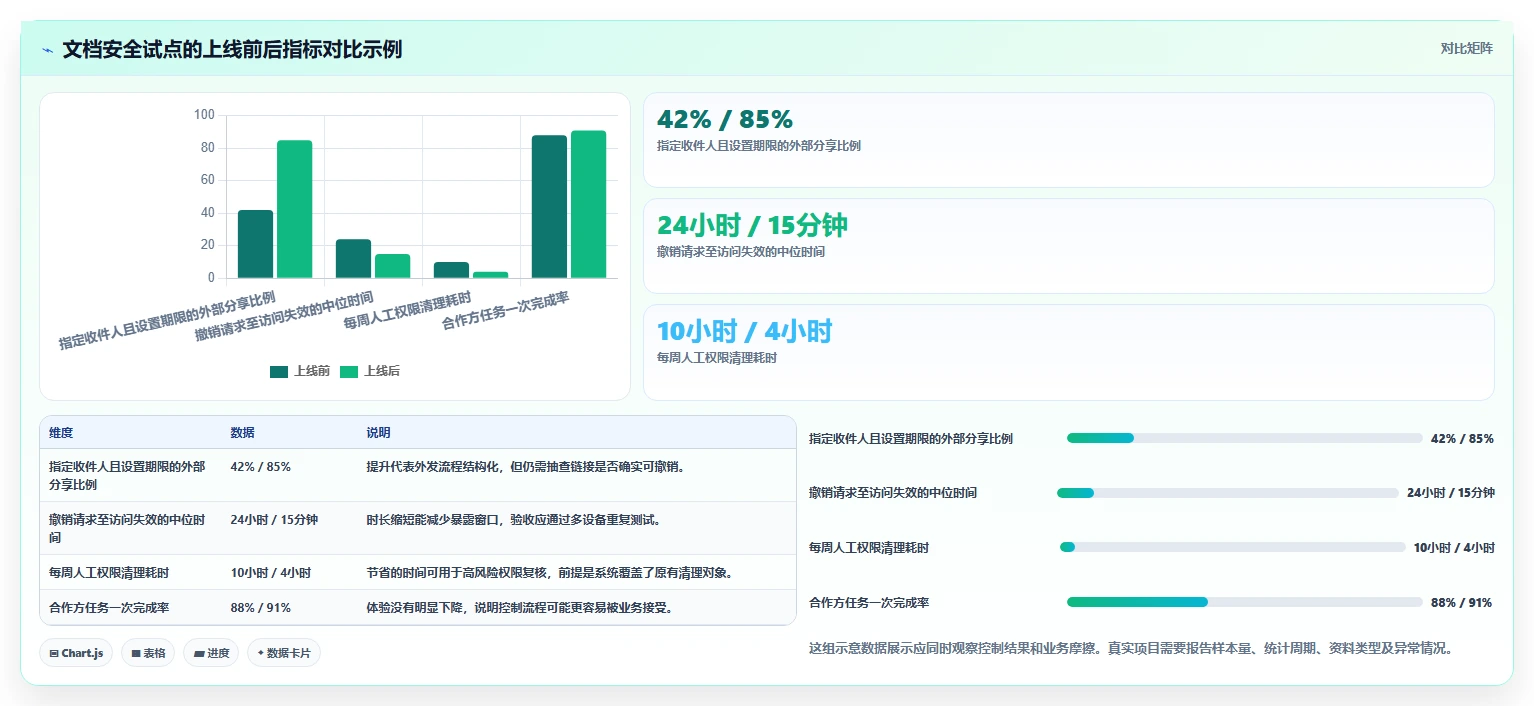The width and height of the screenshot is (1534, 706).
Task: Click table cell 42% / 85%
Action: 260,467
